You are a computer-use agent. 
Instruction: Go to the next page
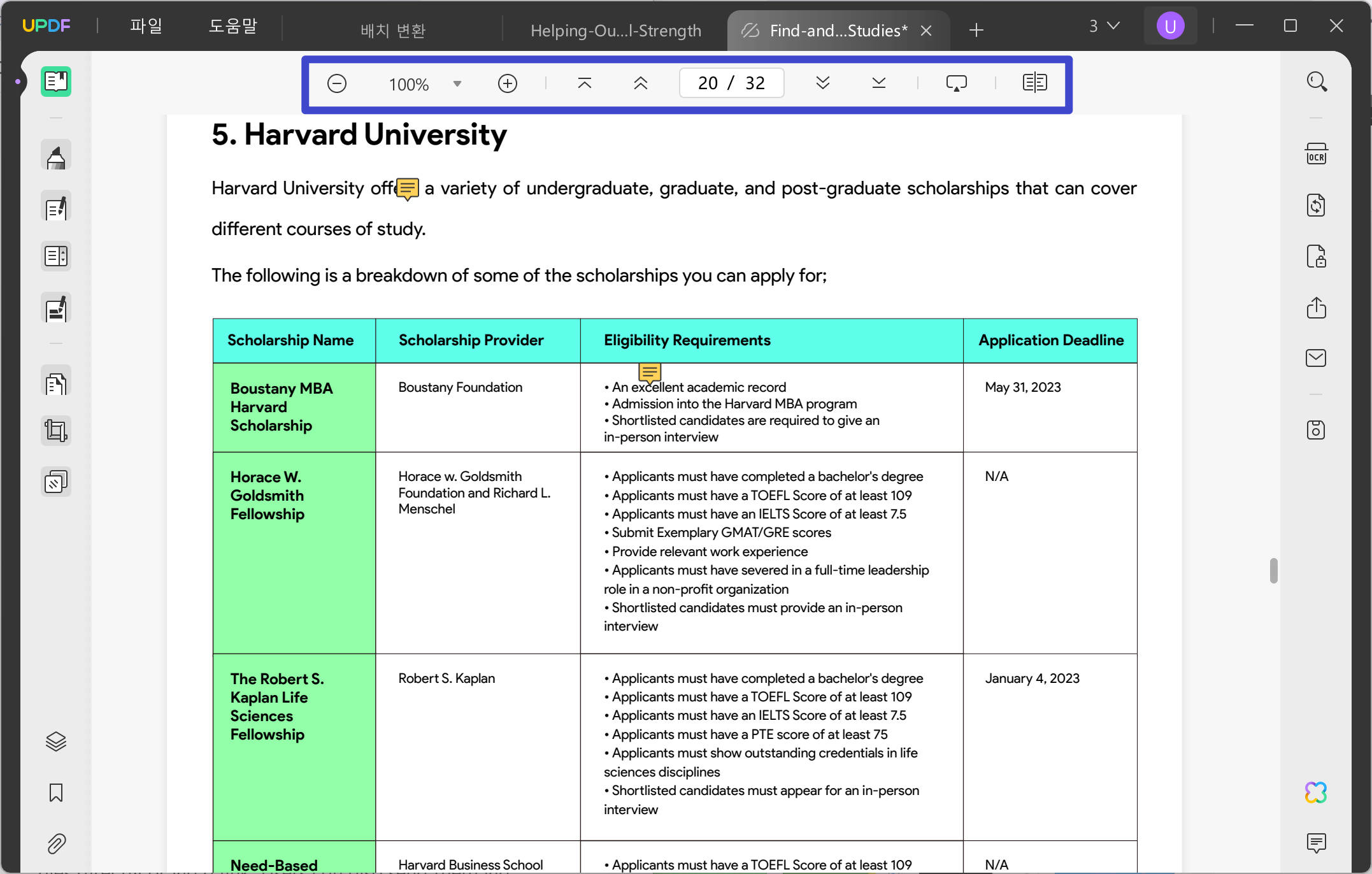(823, 83)
